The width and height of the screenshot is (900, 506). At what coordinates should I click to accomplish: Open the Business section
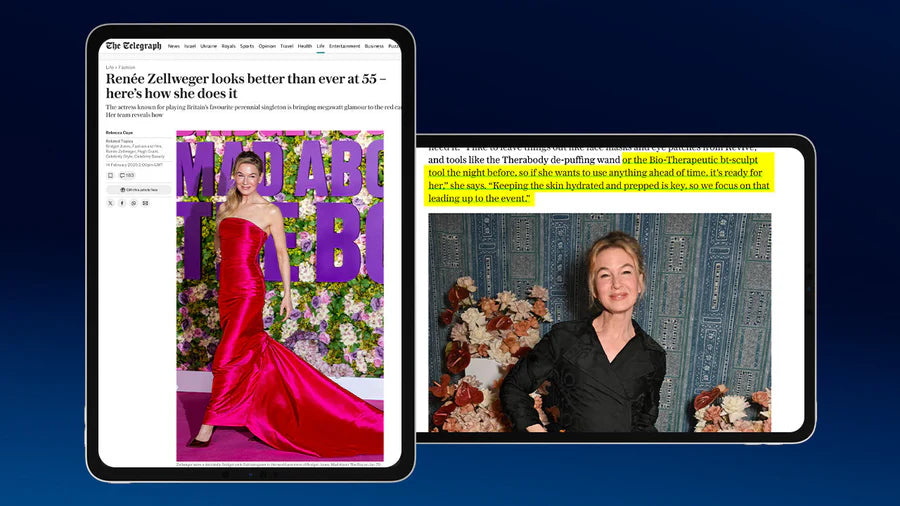pyautogui.click(x=374, y=46)
